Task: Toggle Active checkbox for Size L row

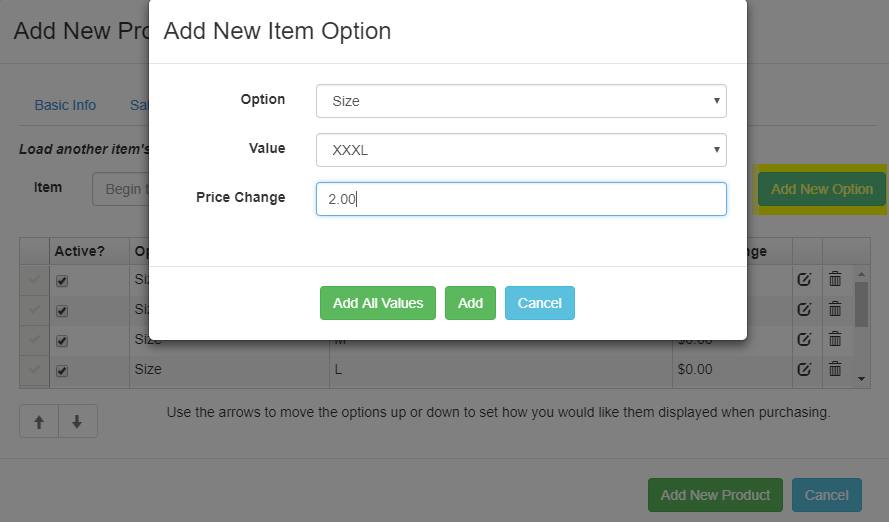Action: click(62, 370)
